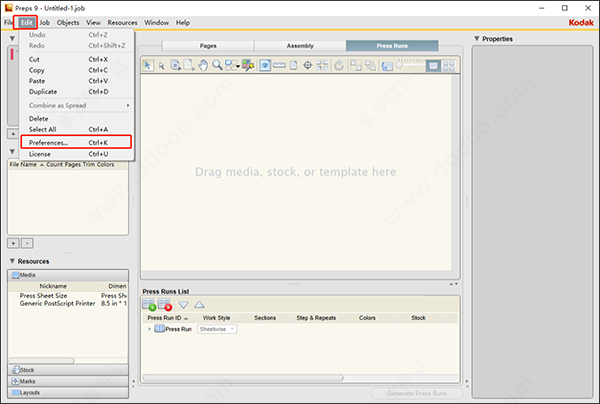Sort the files list by File Name header
This screenshot has height=404, width=600.
(26, 165)
